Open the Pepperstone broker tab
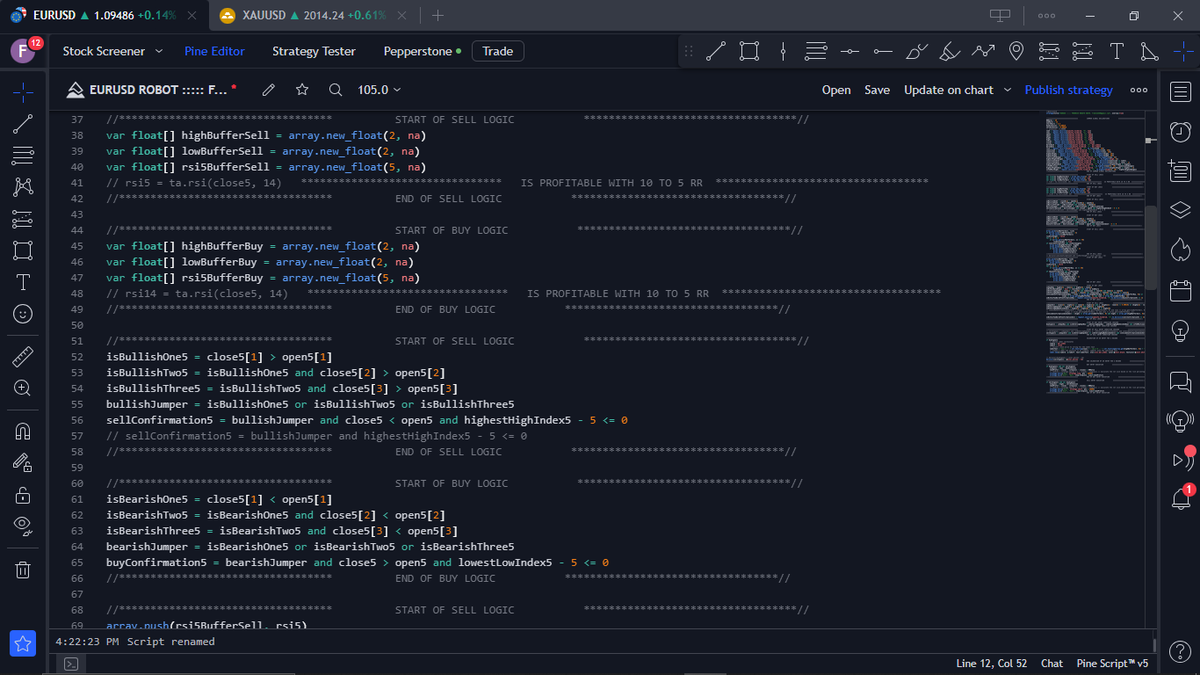The height and width of the screenshot is (675, 1200). click(423, 51)
